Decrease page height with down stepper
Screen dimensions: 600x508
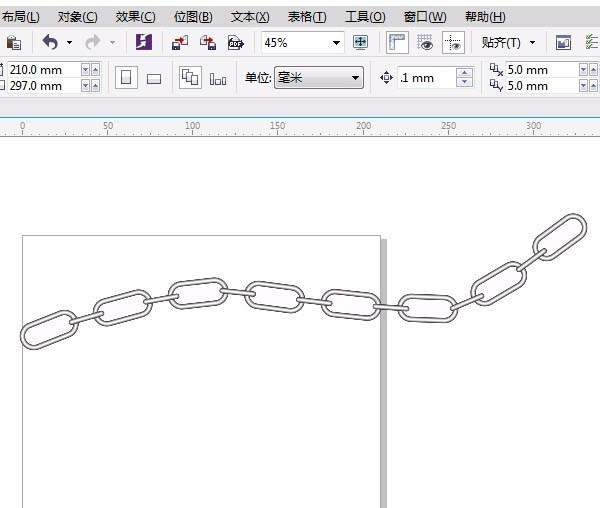(85, 86)
